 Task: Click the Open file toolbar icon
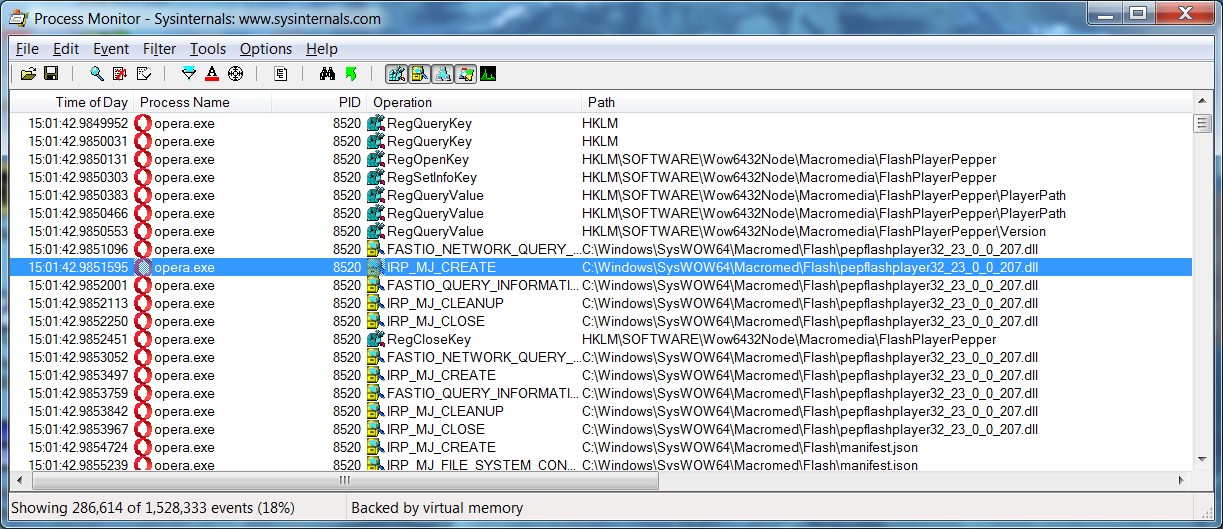pyautogui.click(x=28, y=74)
